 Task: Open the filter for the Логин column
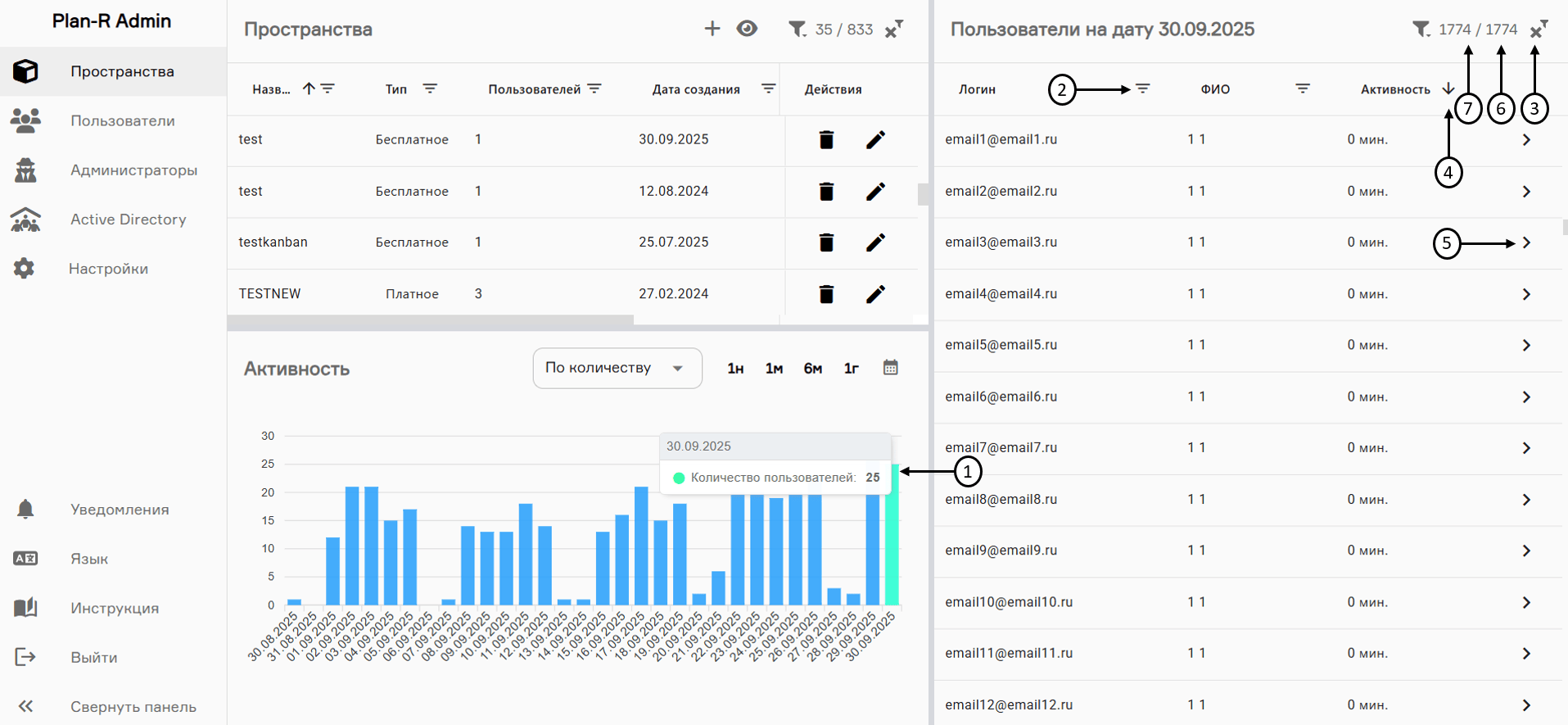pos(1142,88)
